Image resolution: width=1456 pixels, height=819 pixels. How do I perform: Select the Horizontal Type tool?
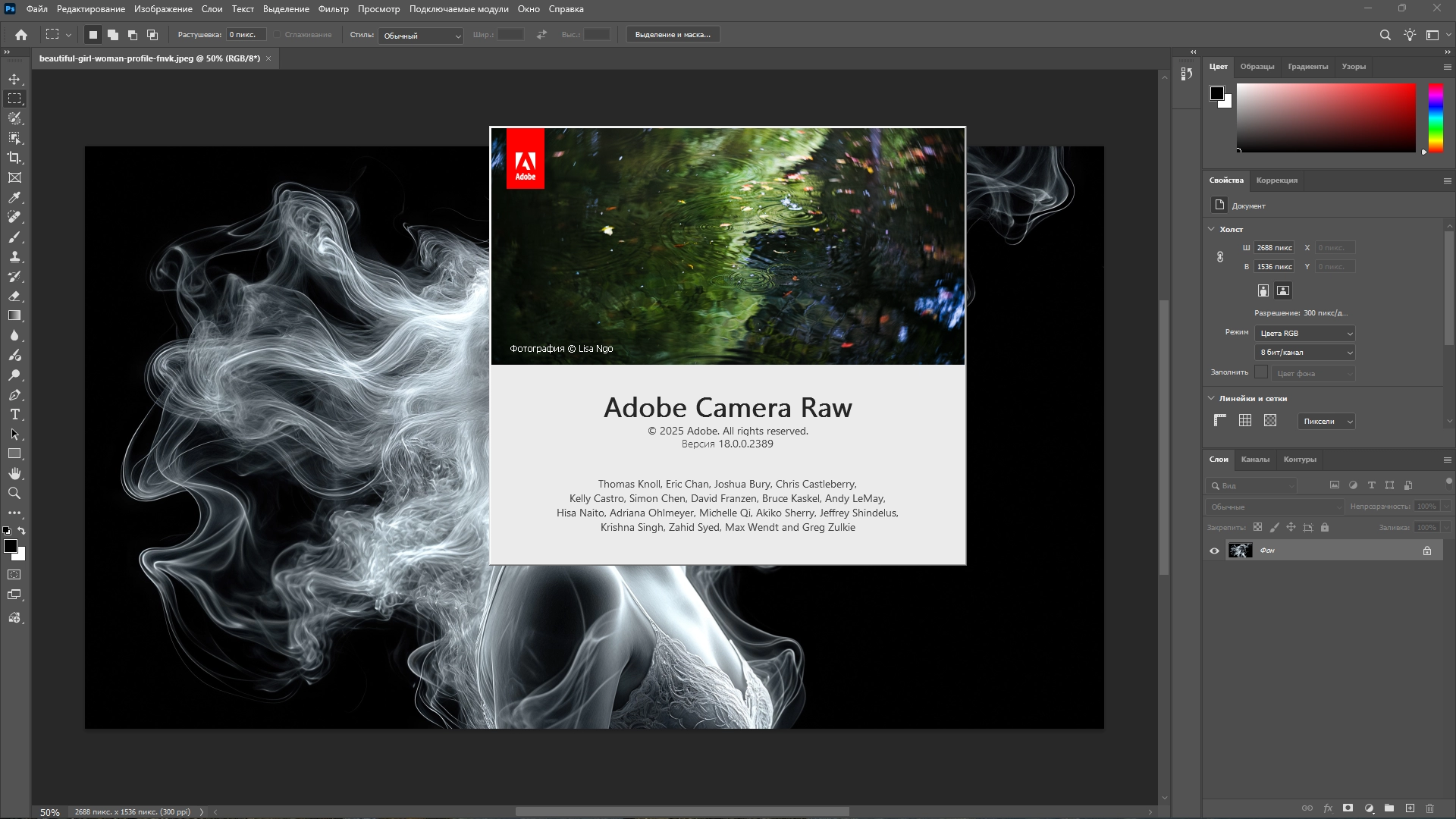point(14,415)
